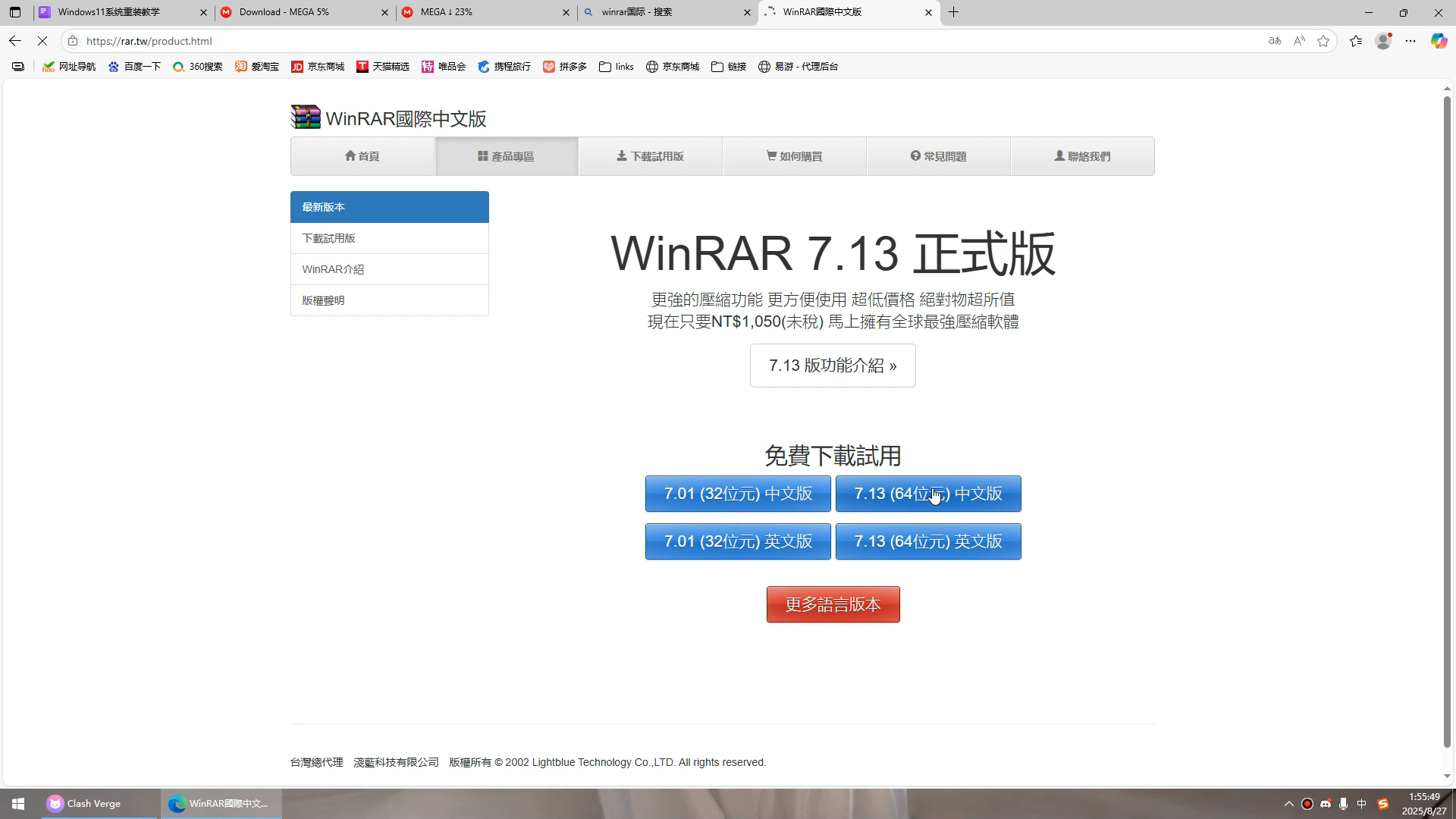
Task: Select 版權聲明 in sidebar
Action: pos(390,300)
